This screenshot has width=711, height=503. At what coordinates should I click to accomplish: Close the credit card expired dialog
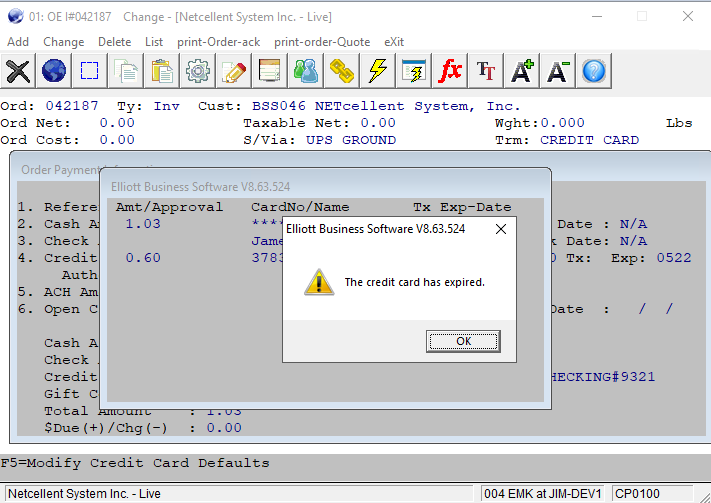click(501, 229)
